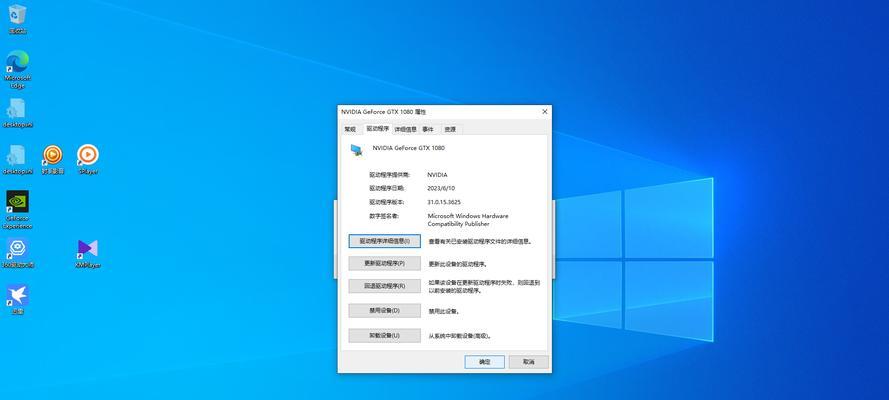This screenshot has width=889, height=400.
Task: Open the orange player shortcut left of SPlayer
Action: pyautogui.click(x=53, y=159)
